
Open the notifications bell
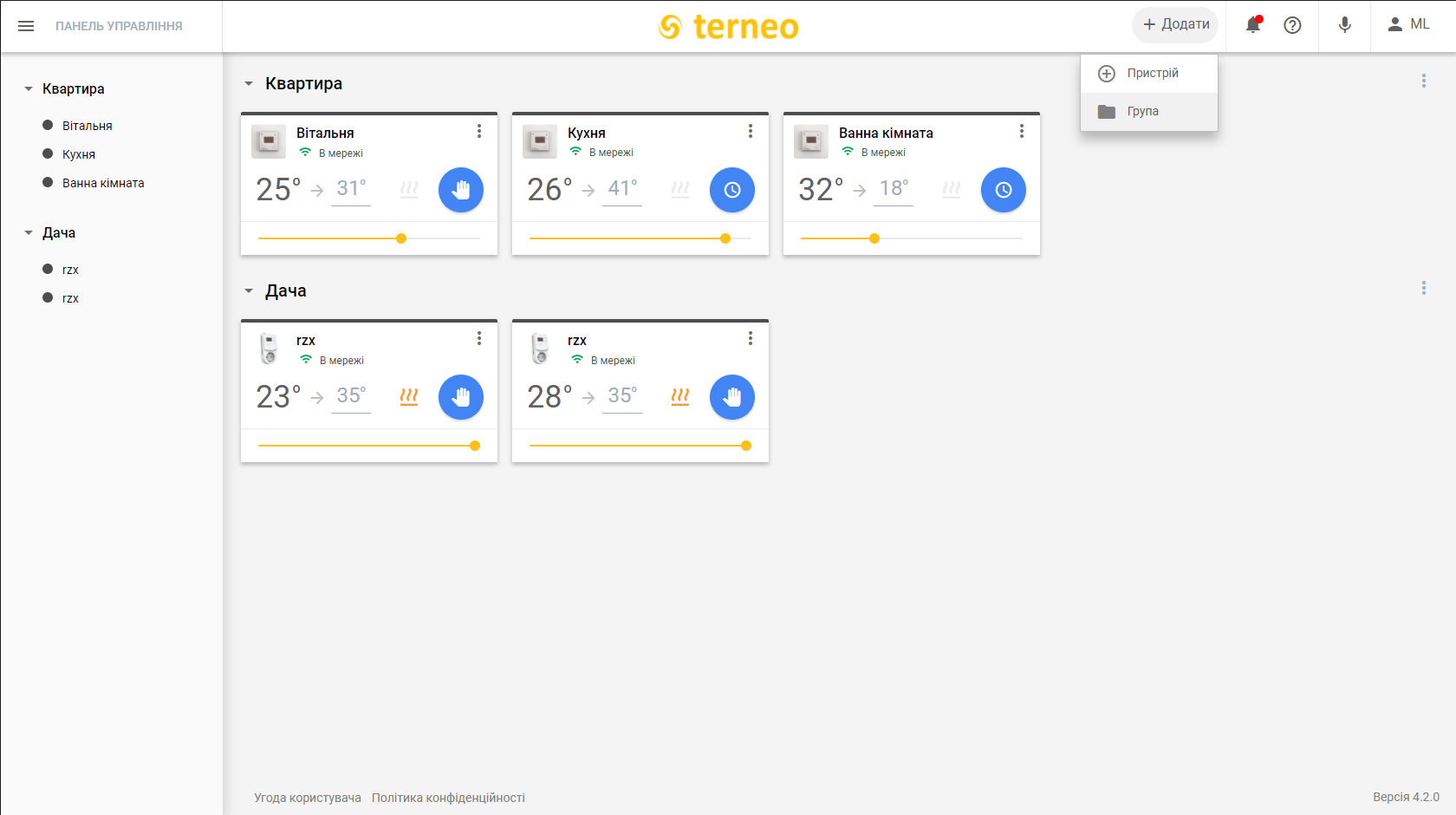[x=1253, y=25]
